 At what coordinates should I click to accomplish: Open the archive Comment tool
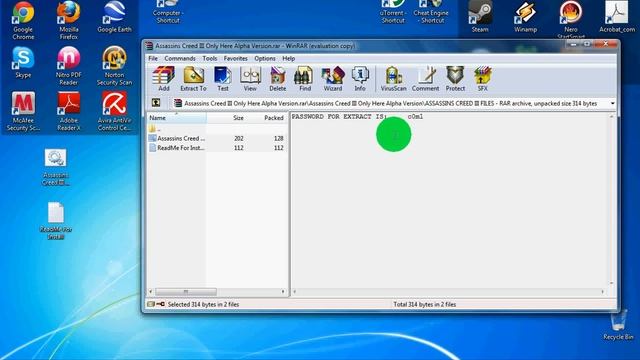pos(425,79)
